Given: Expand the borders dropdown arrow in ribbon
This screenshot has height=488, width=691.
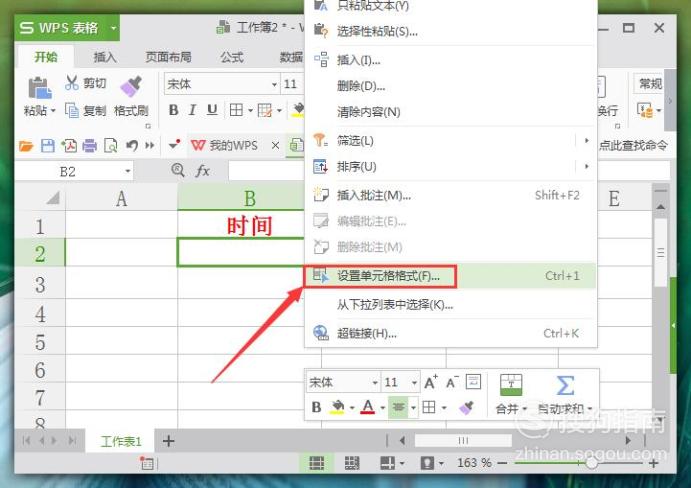Looking at the screenshot, I should point(250,110).
